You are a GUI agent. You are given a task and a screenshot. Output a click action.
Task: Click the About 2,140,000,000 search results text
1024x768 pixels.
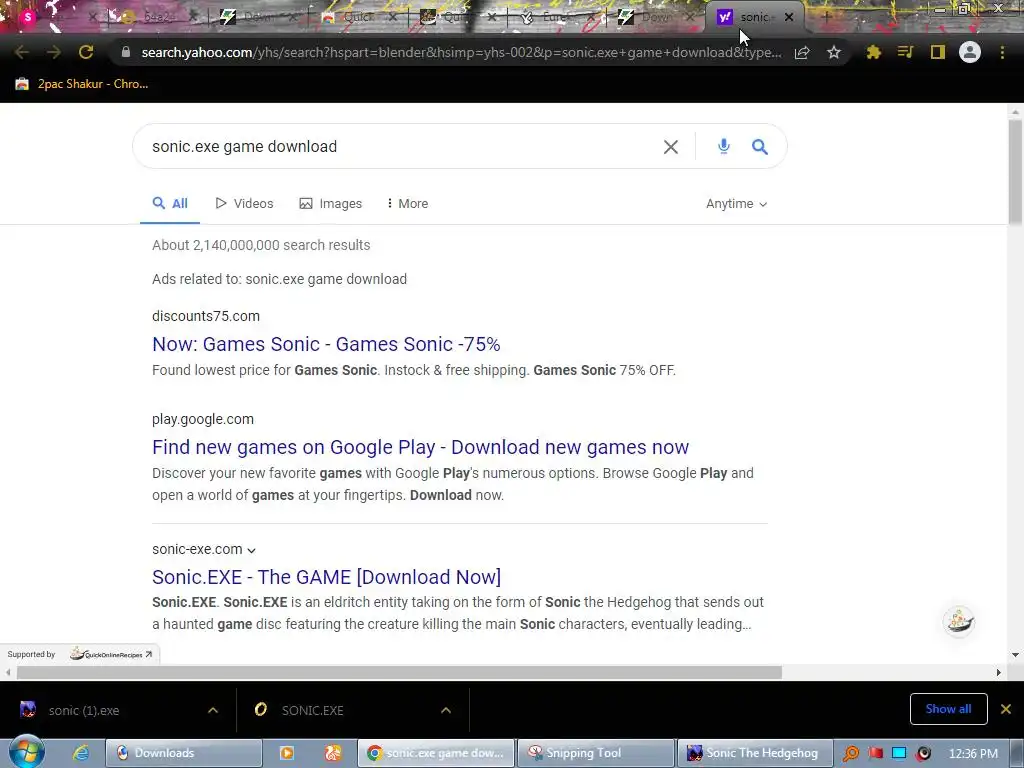261,245
